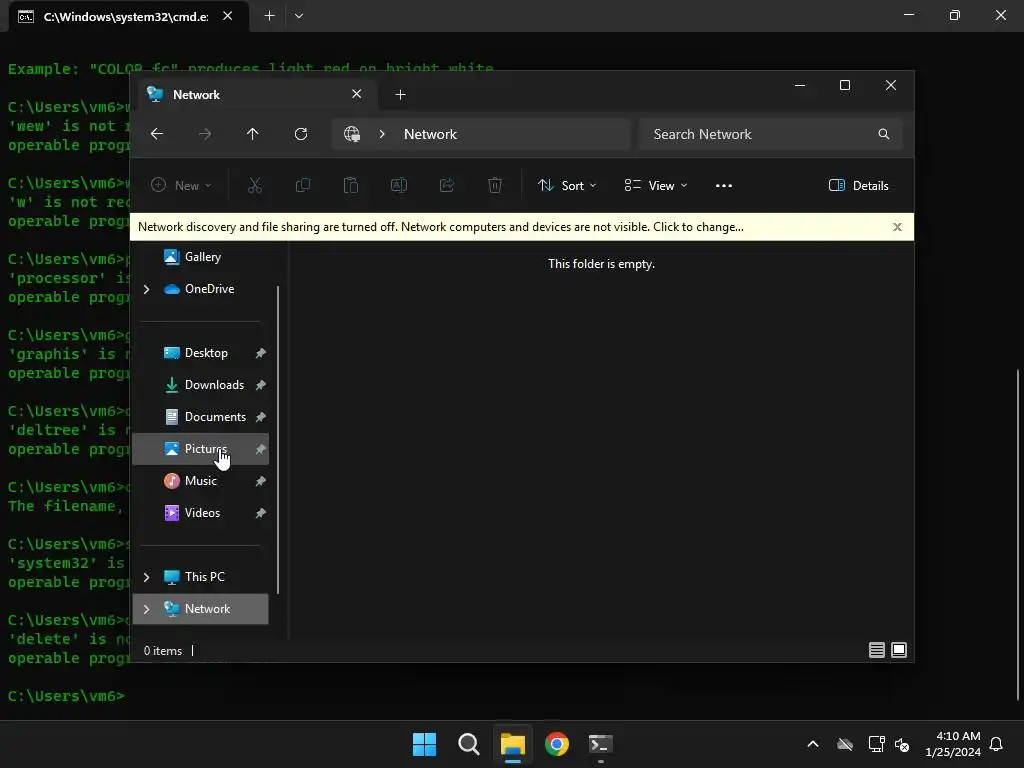Viewport: 1024px width, 768px height.
Task: Launch Google Chrome from taskbar
Action: (x=557, y=744)
